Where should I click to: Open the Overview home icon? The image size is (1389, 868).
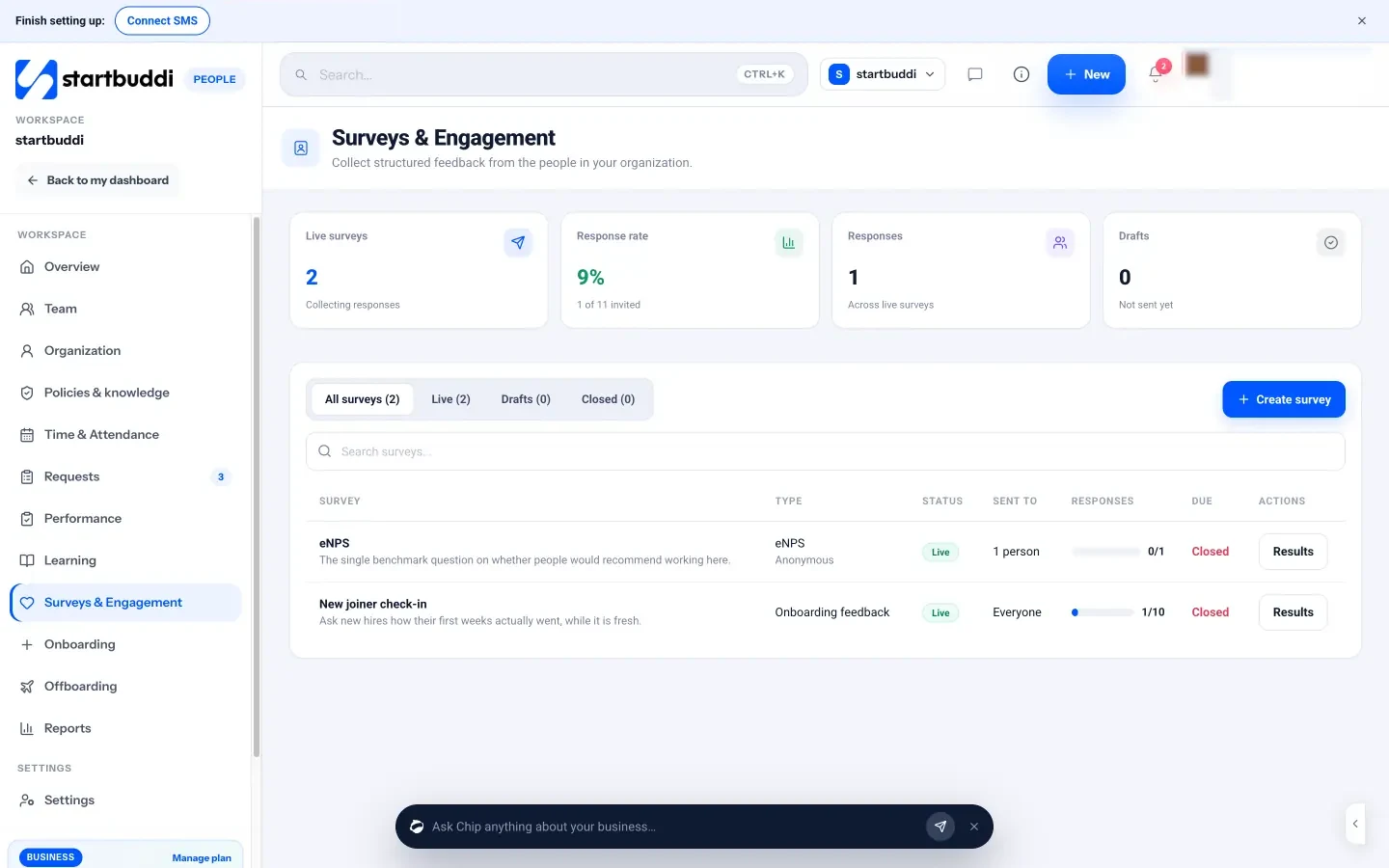(27, 267)
